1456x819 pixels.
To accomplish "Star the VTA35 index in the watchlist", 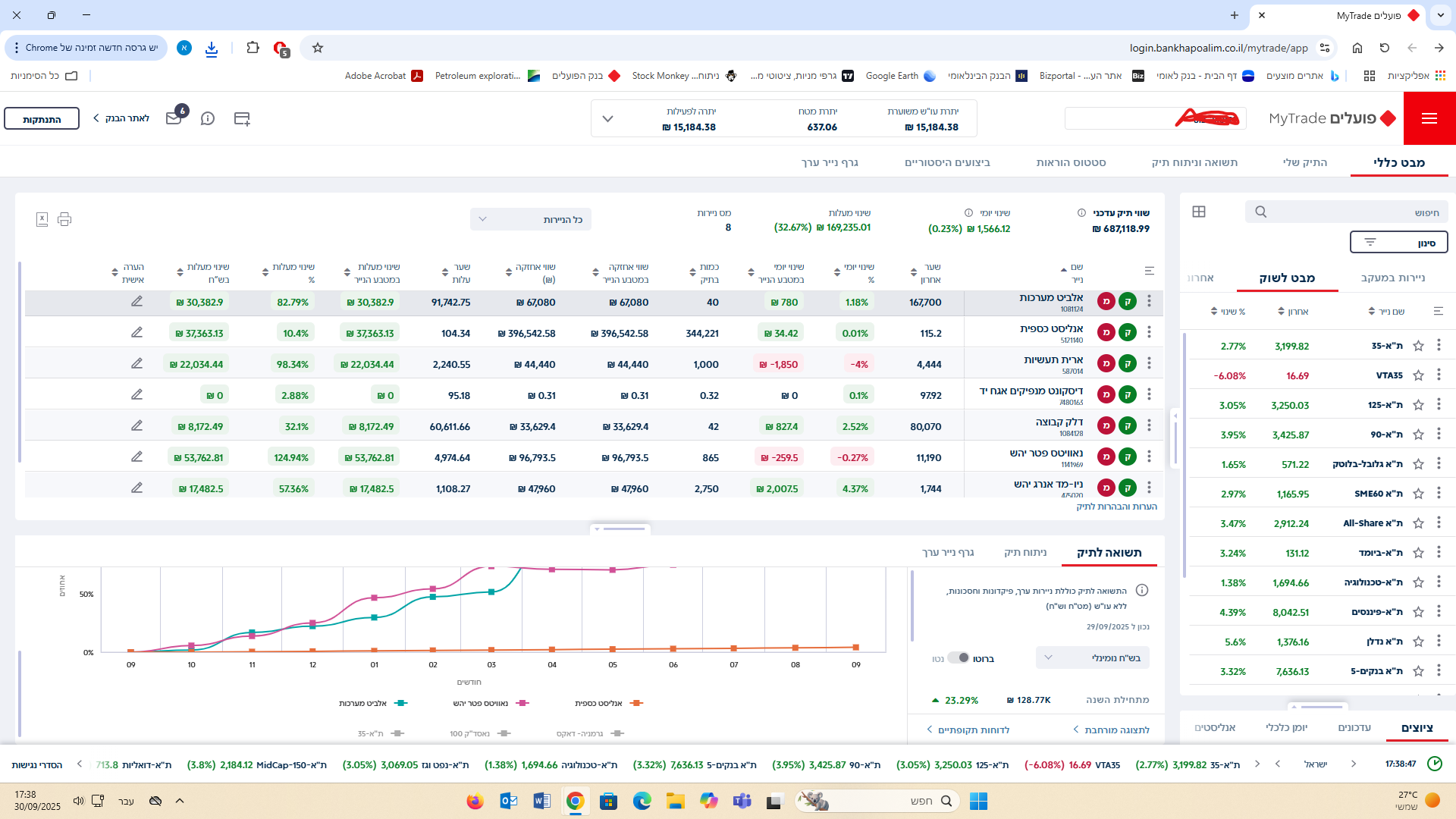I will click(x=1418, y=375).
